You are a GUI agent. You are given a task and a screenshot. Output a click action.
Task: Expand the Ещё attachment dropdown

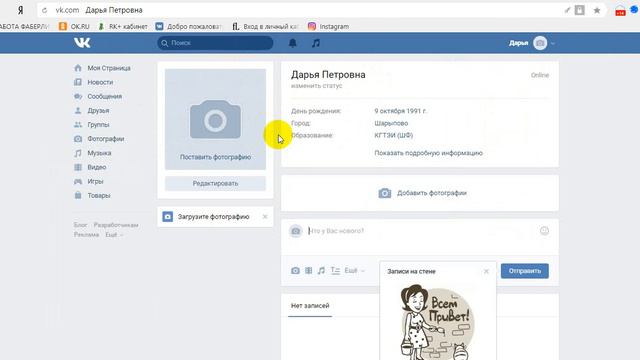point(354,271)
